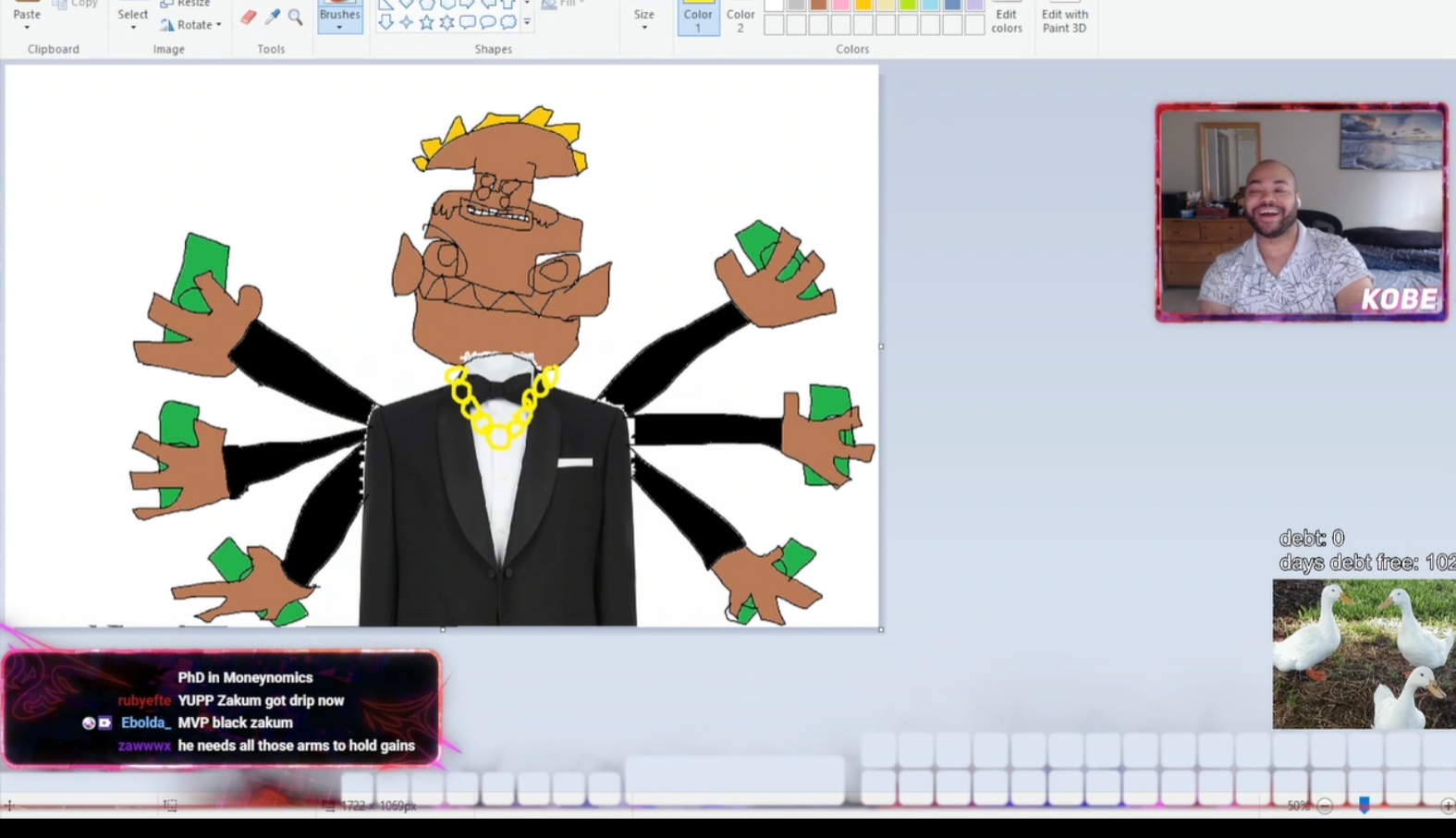This screenshot has width=1456, height=838.
Task: Choose the right triangle shape
Action: 385,4
